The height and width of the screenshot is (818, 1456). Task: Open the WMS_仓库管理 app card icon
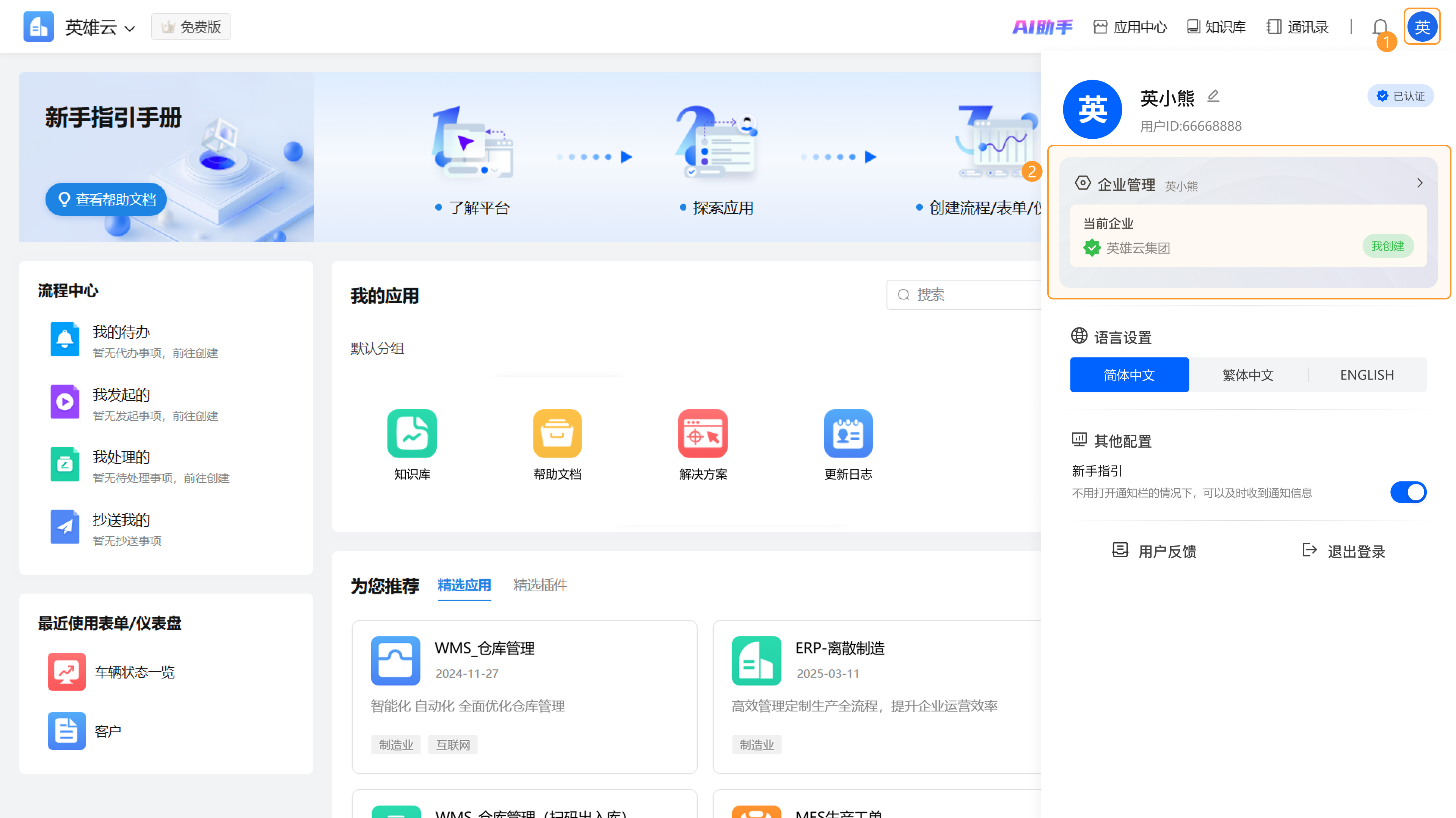click(x=395, y=660)
